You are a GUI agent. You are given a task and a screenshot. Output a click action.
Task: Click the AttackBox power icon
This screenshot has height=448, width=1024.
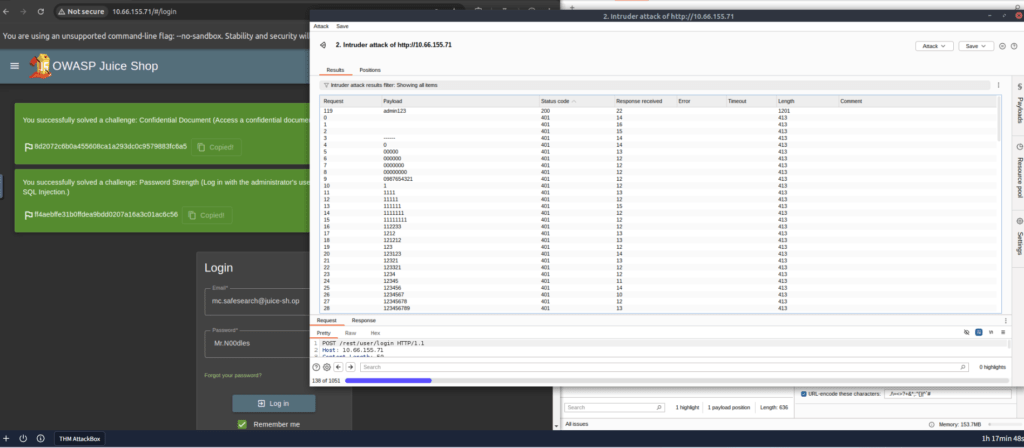(x=23, y=438)
